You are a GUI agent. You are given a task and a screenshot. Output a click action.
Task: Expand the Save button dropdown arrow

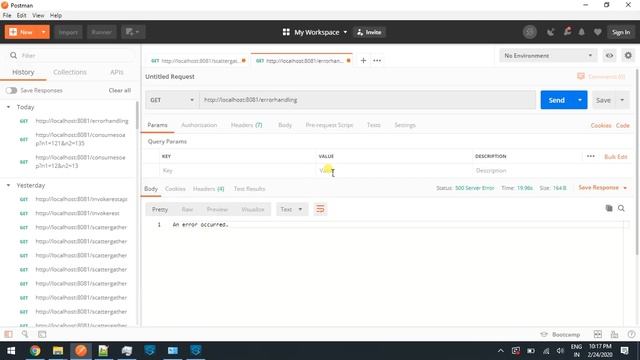(622, 100)
